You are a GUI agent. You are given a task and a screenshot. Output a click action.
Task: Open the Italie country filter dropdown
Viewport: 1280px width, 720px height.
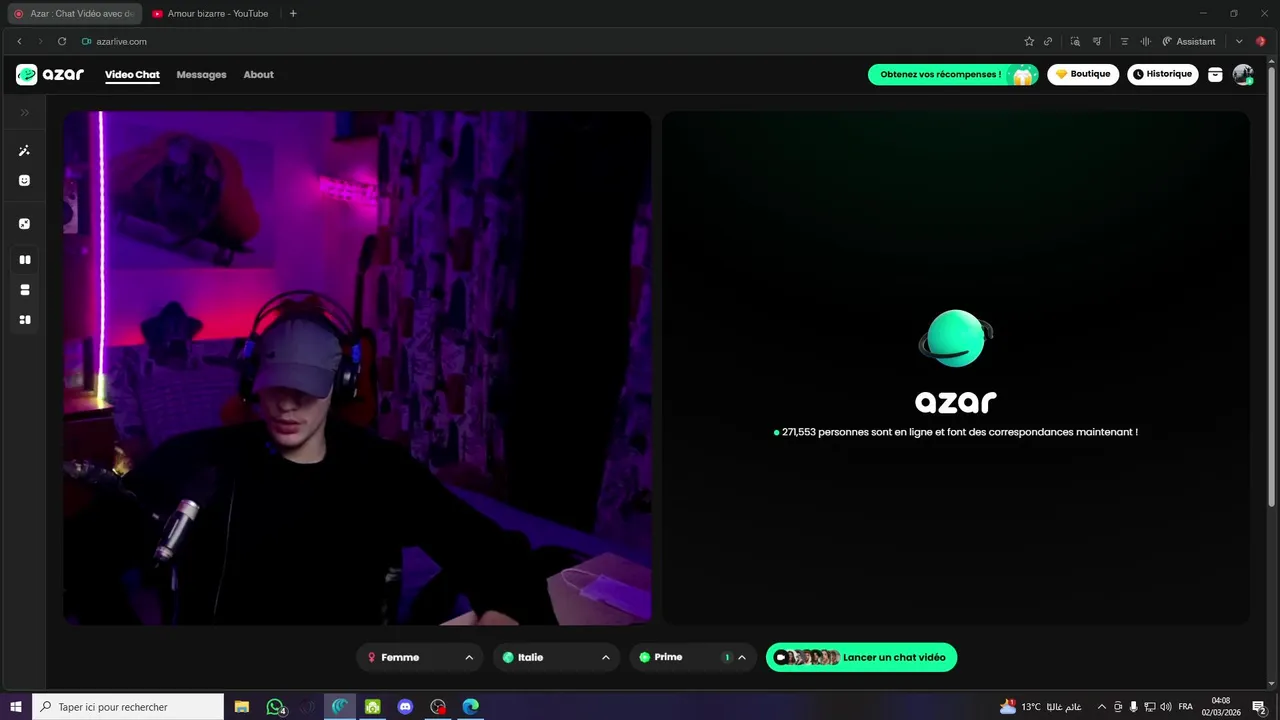(556, 657)
